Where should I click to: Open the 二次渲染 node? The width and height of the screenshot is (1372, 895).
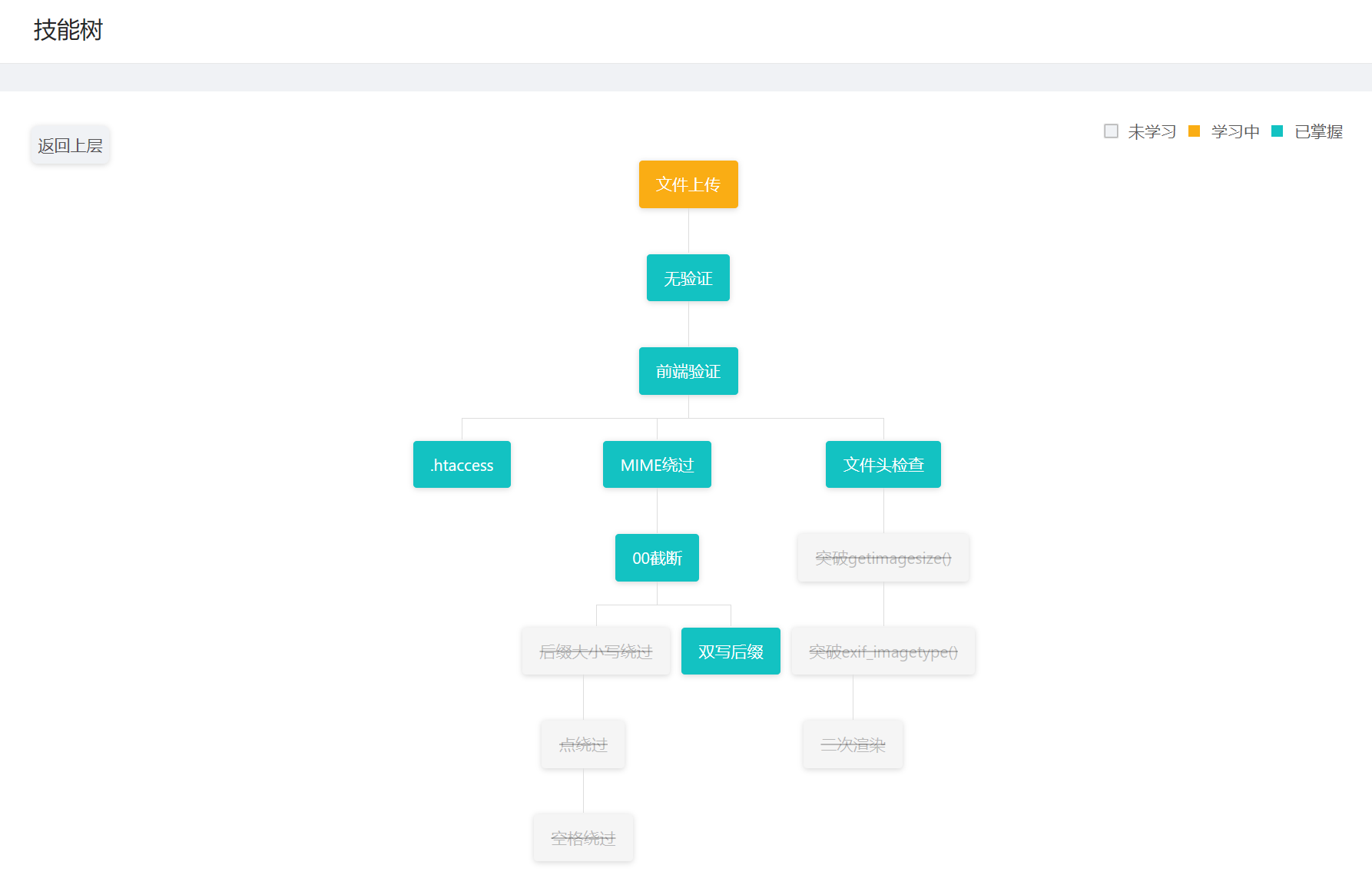[x=853, y=744]
